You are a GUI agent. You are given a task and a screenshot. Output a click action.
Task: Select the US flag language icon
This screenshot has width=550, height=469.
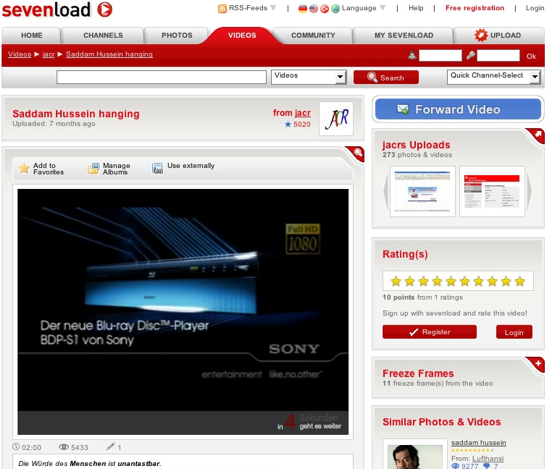[x=314, y=8]
